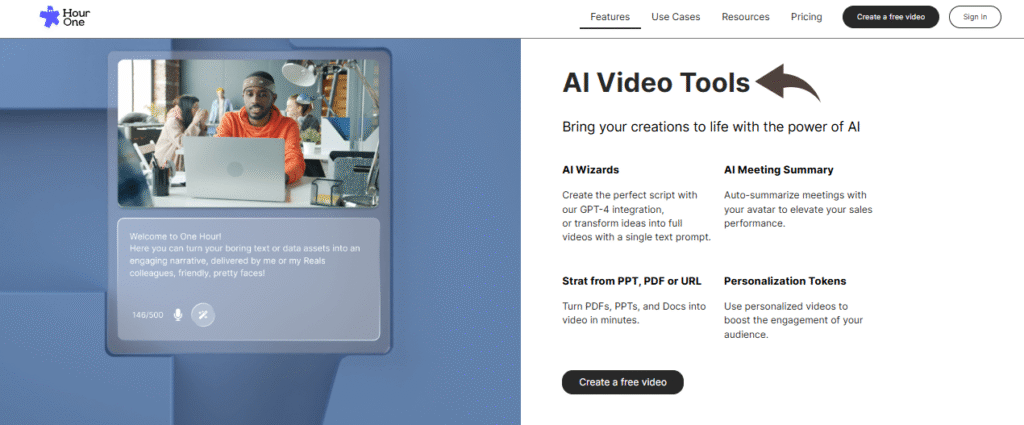Screen dimensions: 1024x425
Task: Click the Hour One logo icon
Action: [50, 17]
